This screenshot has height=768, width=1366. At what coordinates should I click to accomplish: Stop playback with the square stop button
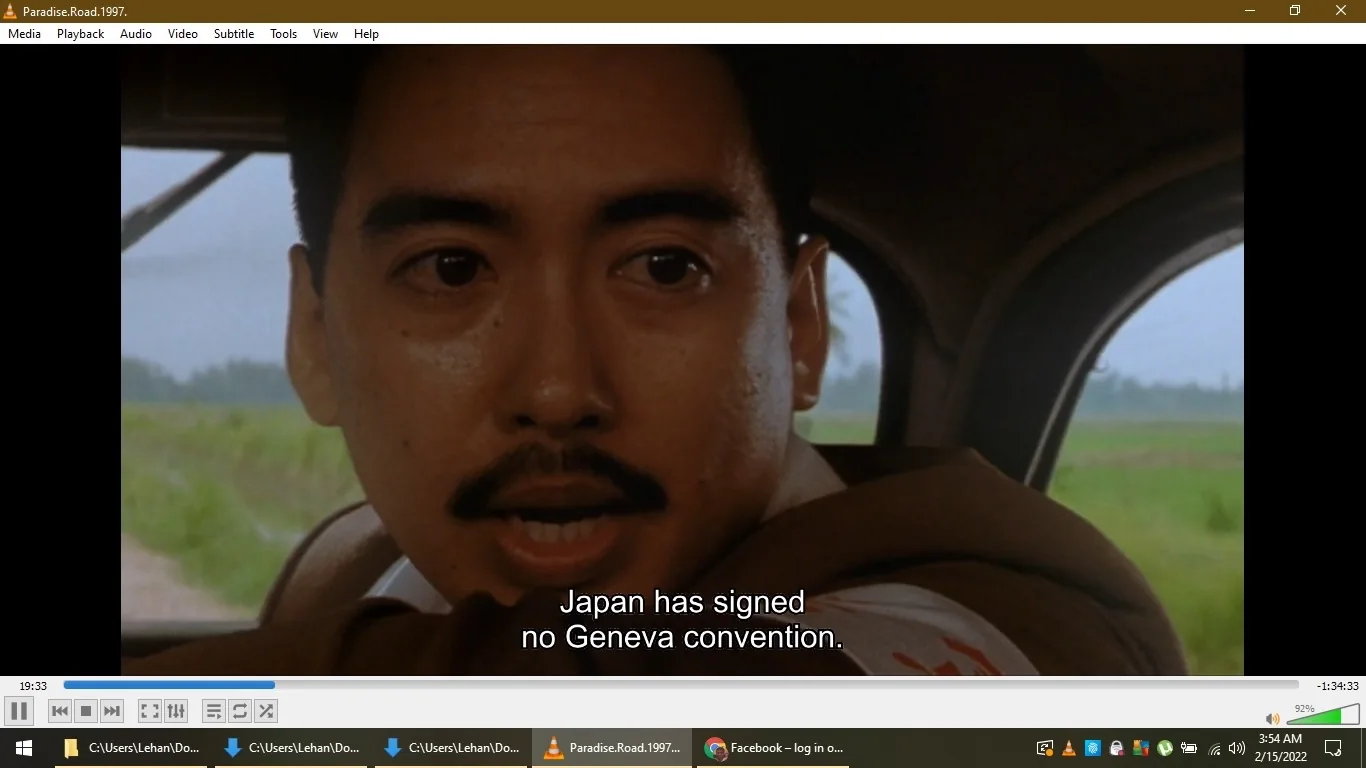tap(86, 711)
